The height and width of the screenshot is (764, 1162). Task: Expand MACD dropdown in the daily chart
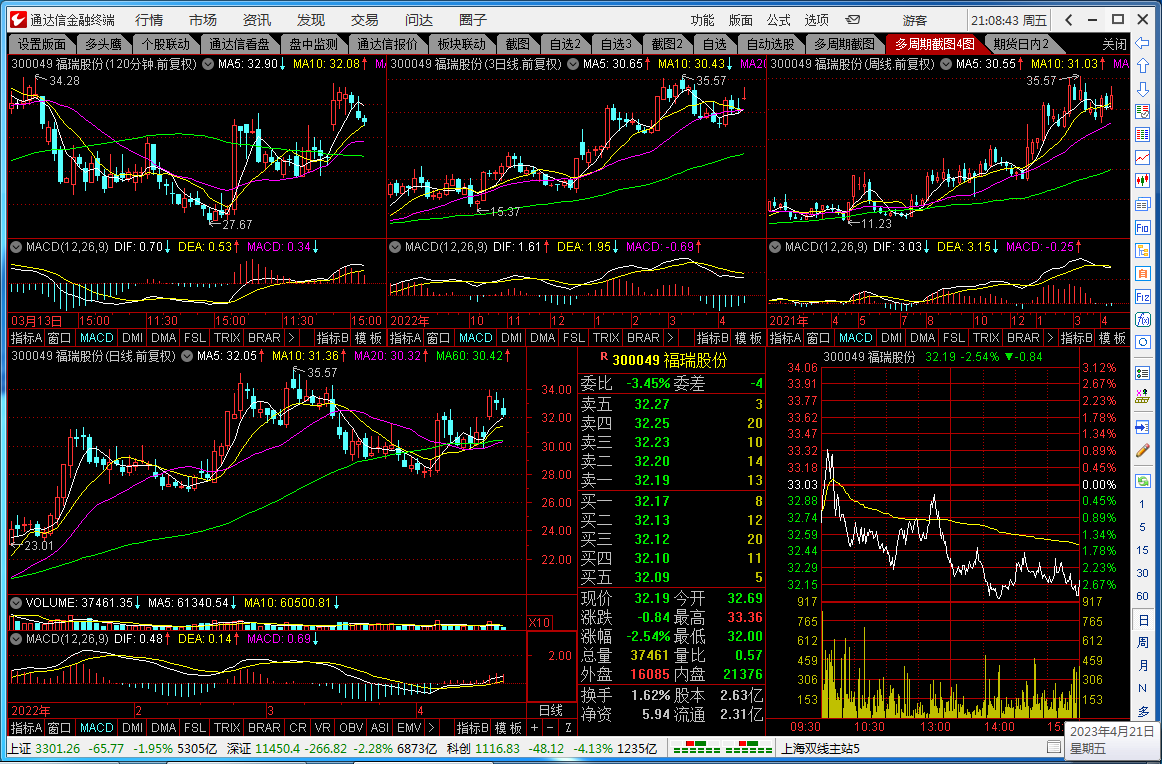click(x=16, y=639)
